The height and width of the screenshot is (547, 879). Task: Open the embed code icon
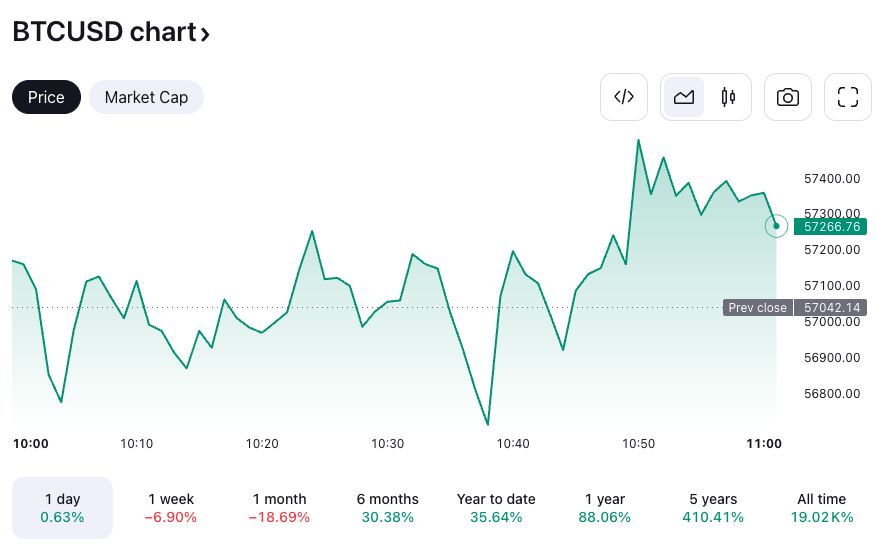(624, 97)
